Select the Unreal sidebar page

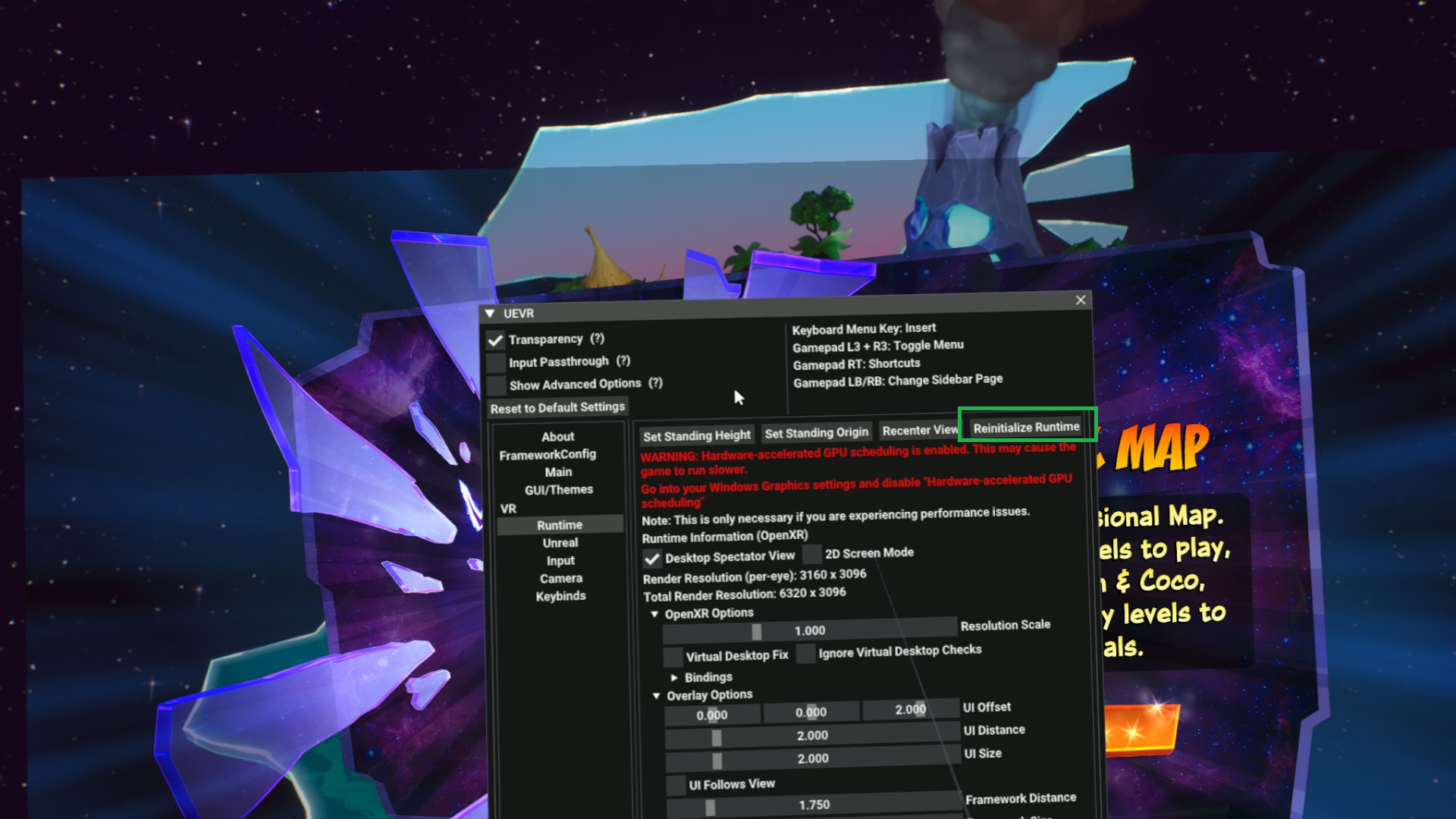pos(560,543)
